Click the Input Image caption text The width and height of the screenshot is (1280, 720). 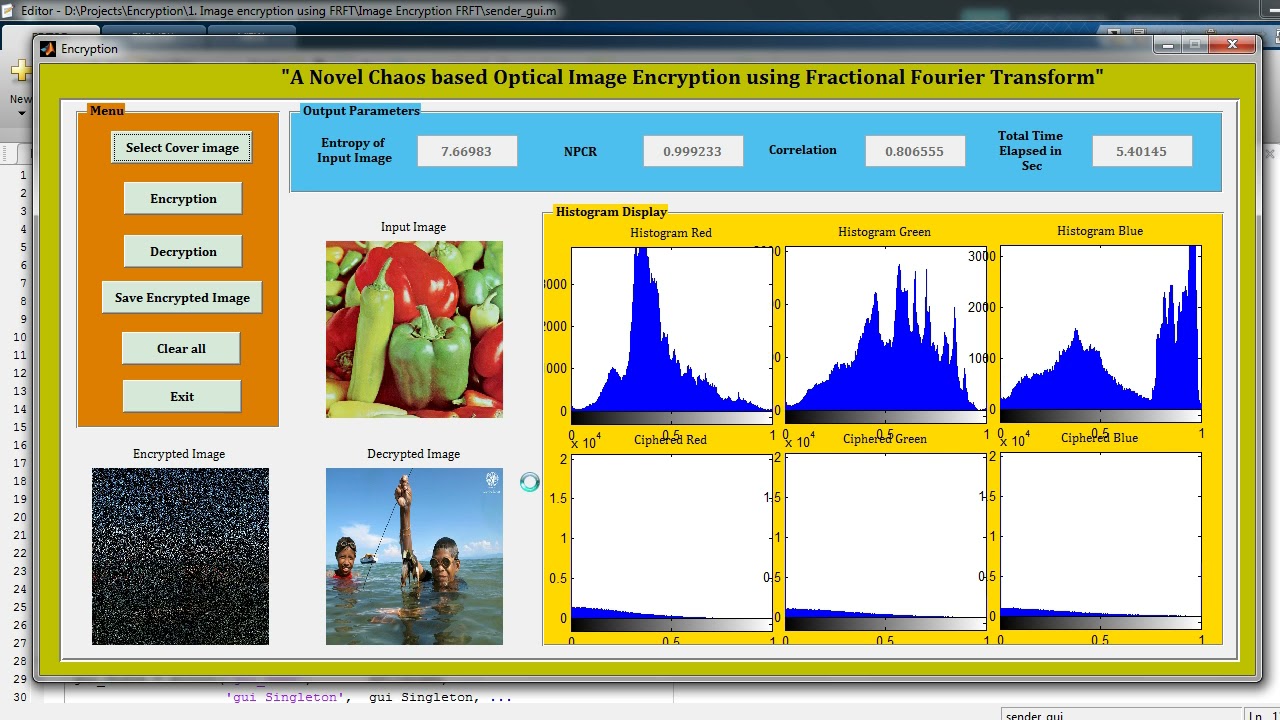[413, 227]
